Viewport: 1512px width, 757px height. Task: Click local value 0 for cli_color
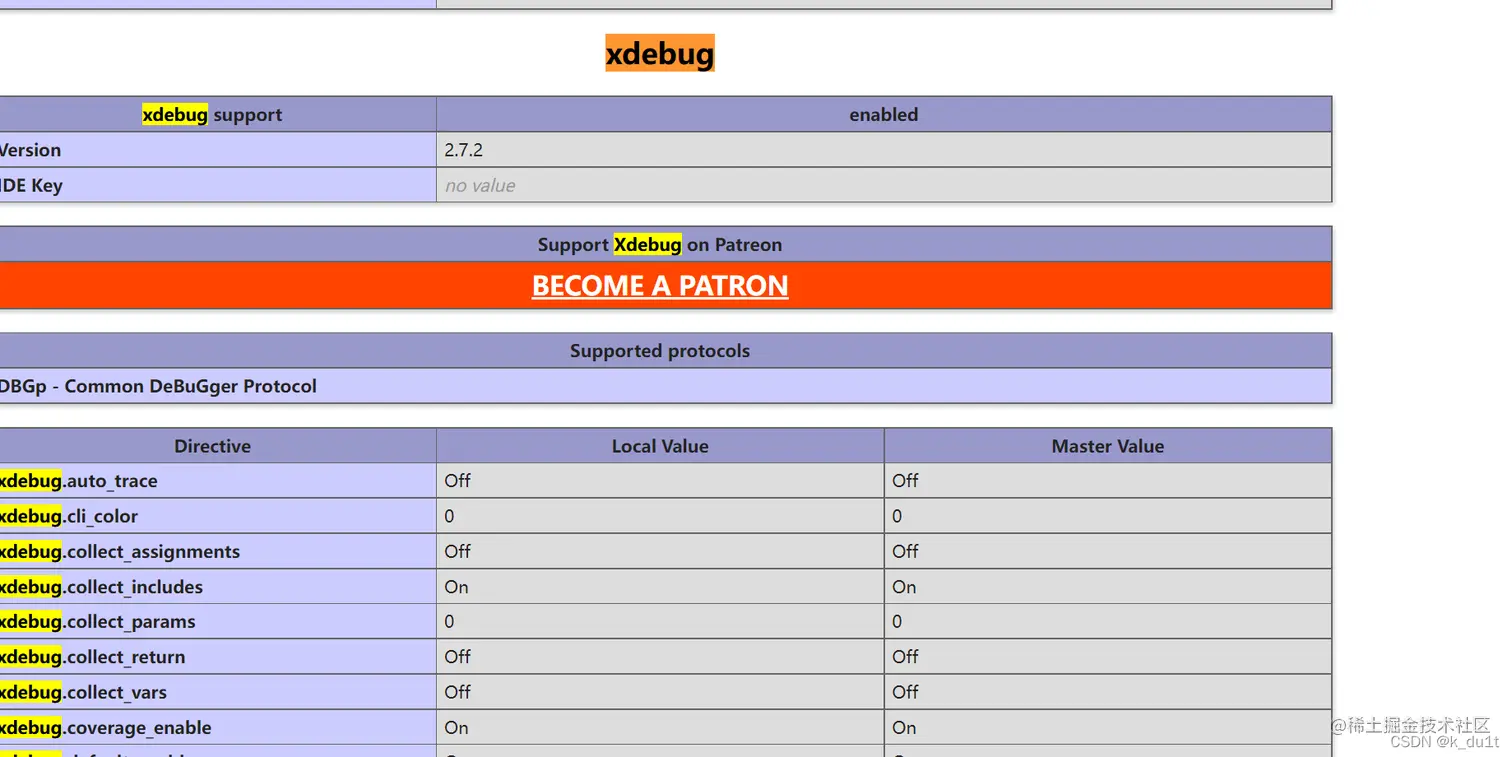[x=660, y=516]
